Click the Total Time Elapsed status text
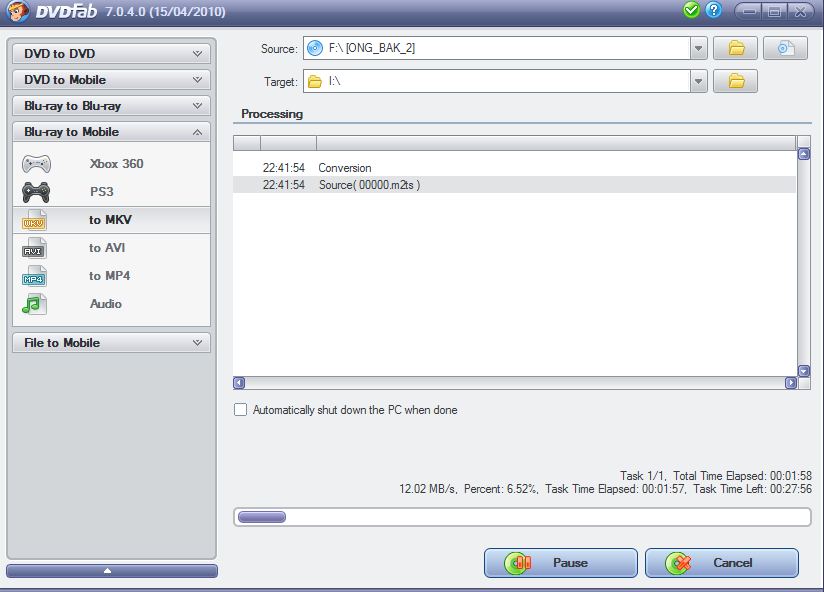Screen dimensions: 824x592 (743, 476)
